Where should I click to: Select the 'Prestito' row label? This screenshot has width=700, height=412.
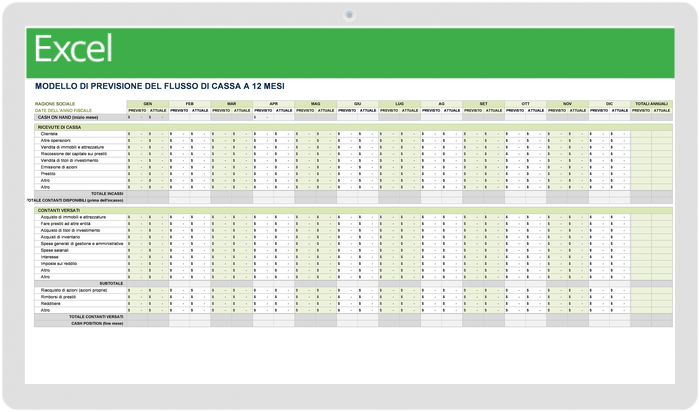(48, 174)
